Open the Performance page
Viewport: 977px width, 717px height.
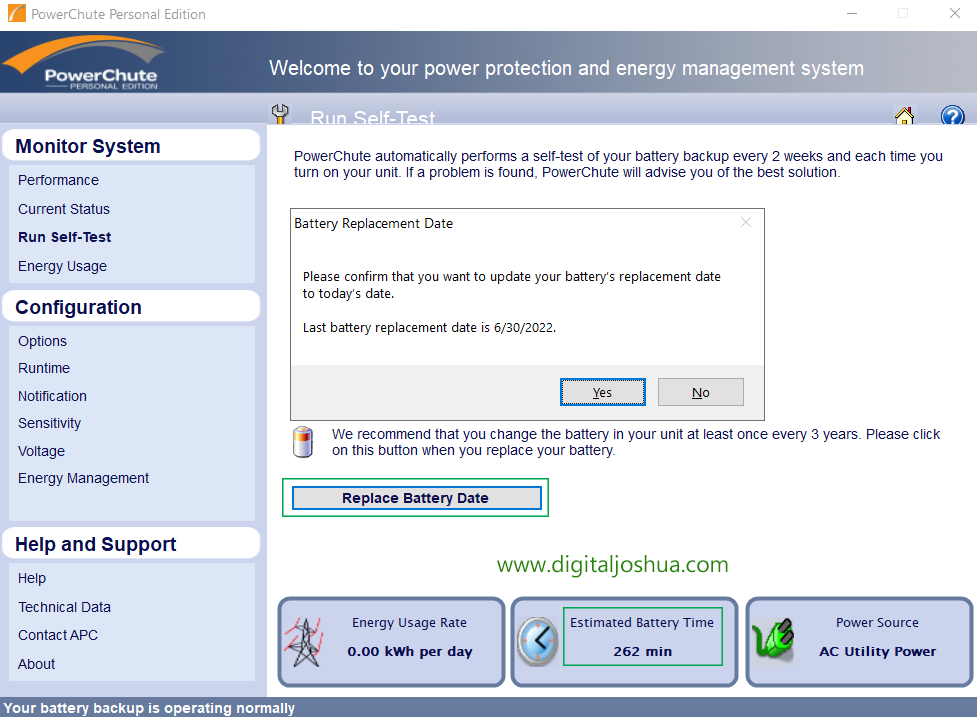(58, 180)
